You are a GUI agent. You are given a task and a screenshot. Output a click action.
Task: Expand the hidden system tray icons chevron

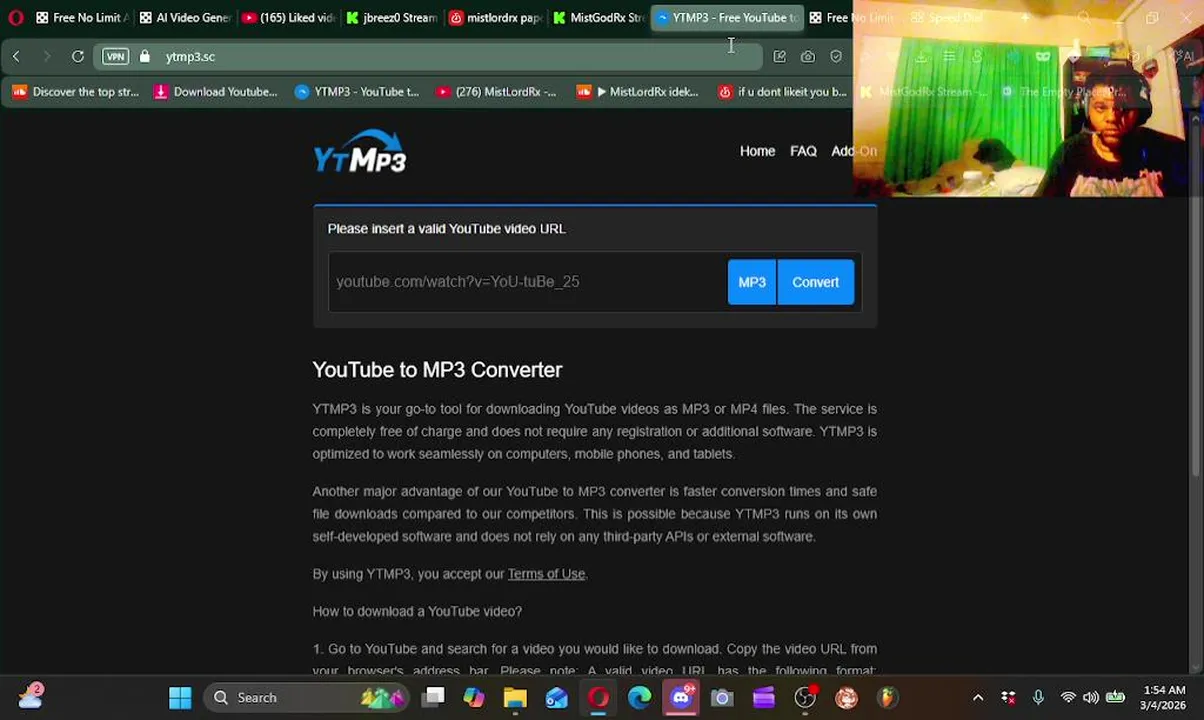pos(978,697)
